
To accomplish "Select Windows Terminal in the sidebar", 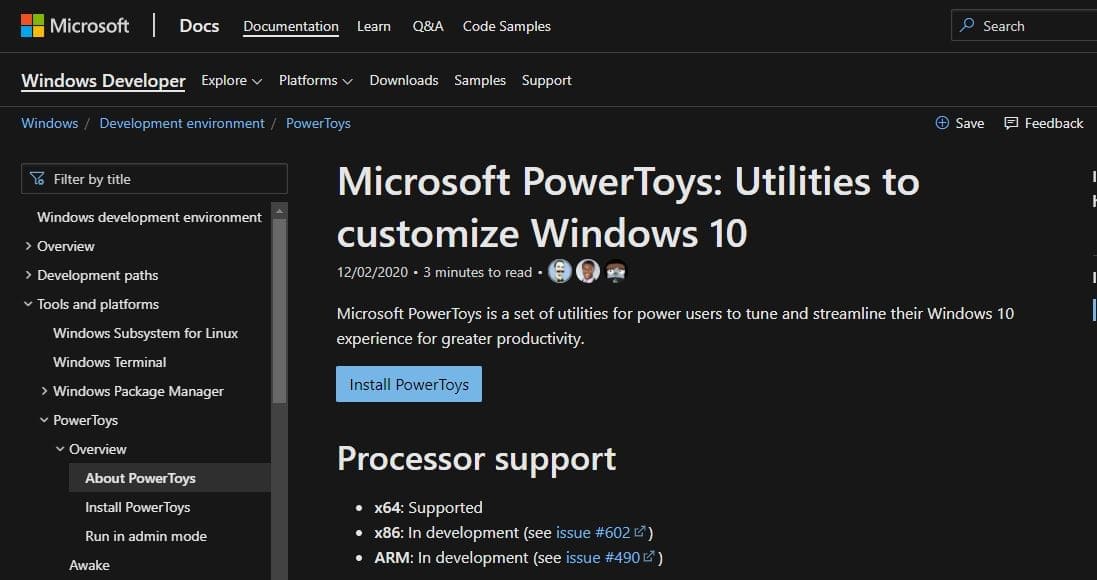I will coord(110,362).
